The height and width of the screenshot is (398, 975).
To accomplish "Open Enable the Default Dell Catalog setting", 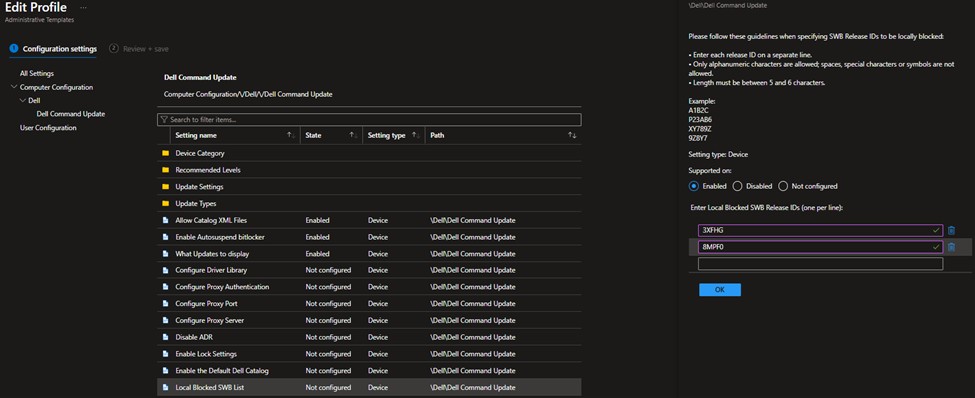I will tap(222, 371).
